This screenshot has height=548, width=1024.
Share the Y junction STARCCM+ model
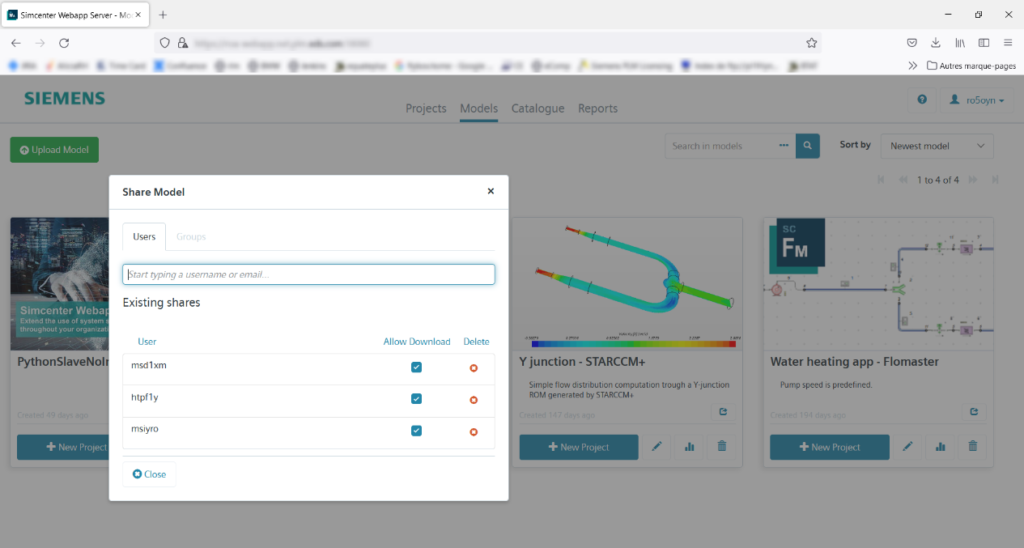723,411
